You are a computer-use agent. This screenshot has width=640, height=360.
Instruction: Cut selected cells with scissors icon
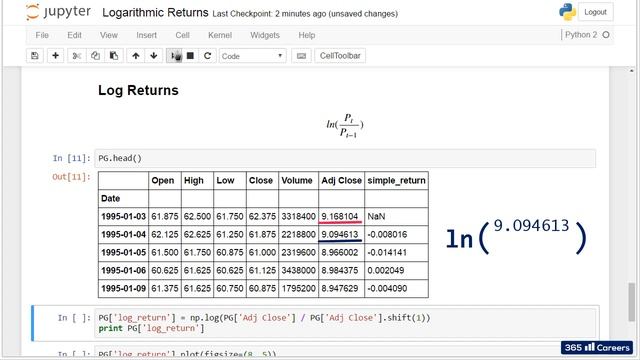coord(76,56)
